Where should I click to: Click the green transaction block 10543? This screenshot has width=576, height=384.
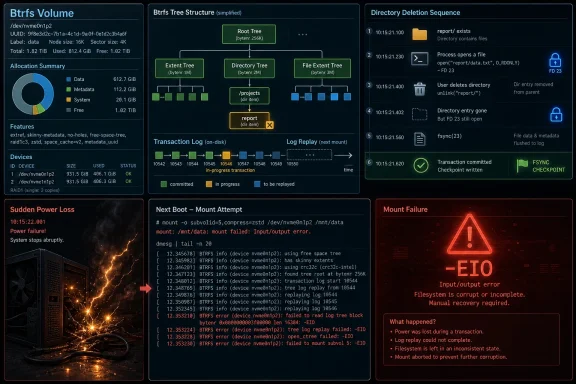pyautogui.click(x=176, y=155)
